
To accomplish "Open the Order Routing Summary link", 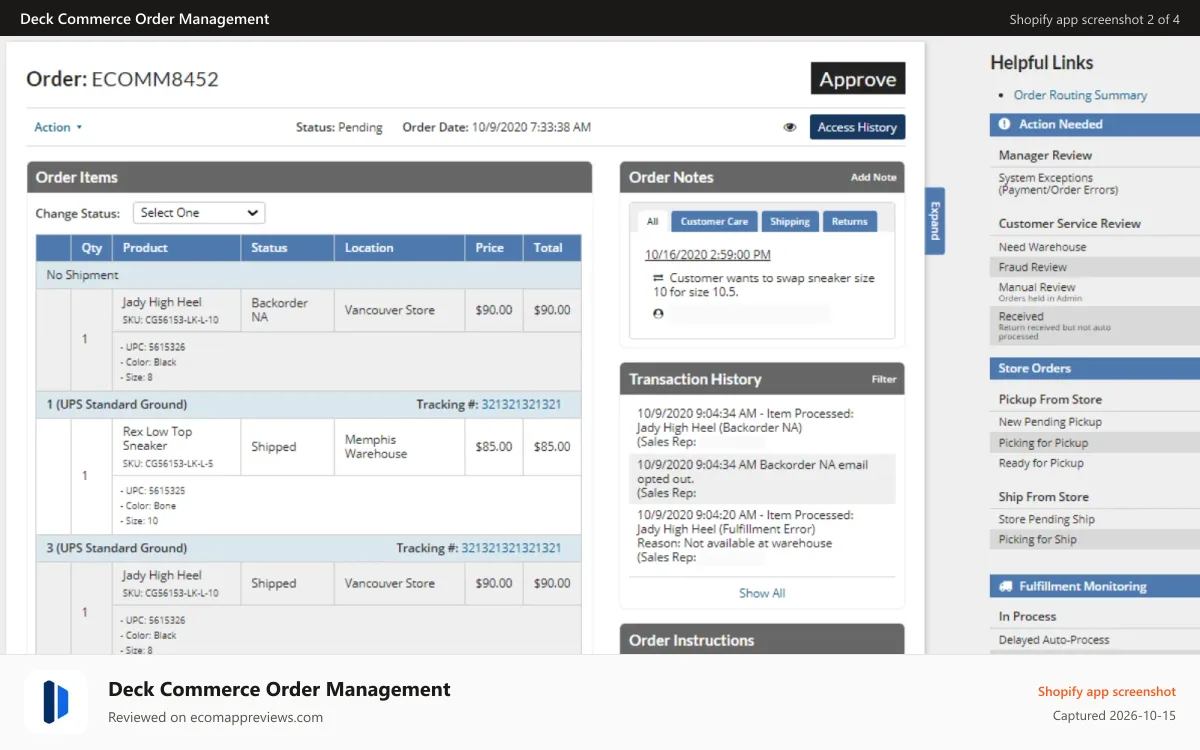I will tap(1080, 95).
